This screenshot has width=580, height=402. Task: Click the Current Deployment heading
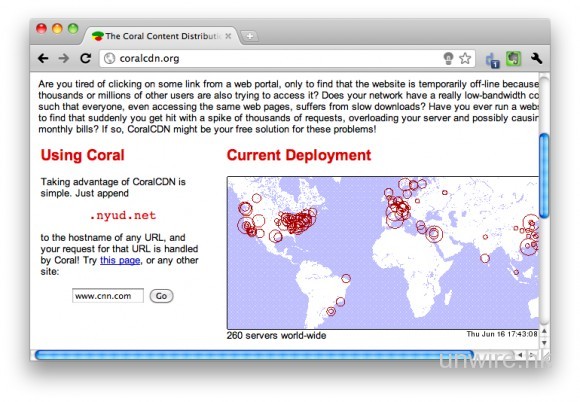click(299, 155)
